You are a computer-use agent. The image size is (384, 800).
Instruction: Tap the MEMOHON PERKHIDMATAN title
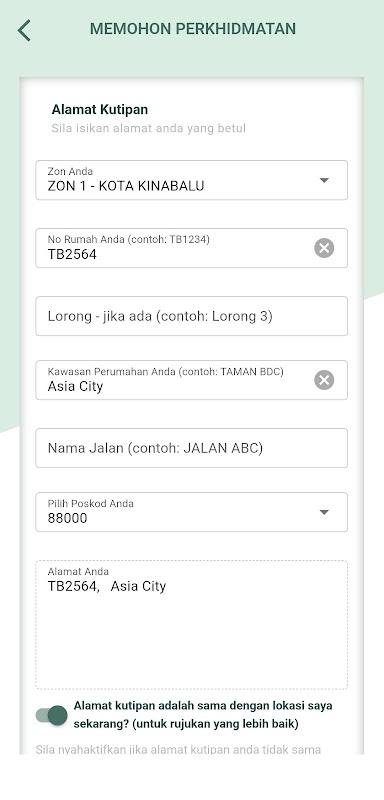pyautogui.click(x=193, y=29)
